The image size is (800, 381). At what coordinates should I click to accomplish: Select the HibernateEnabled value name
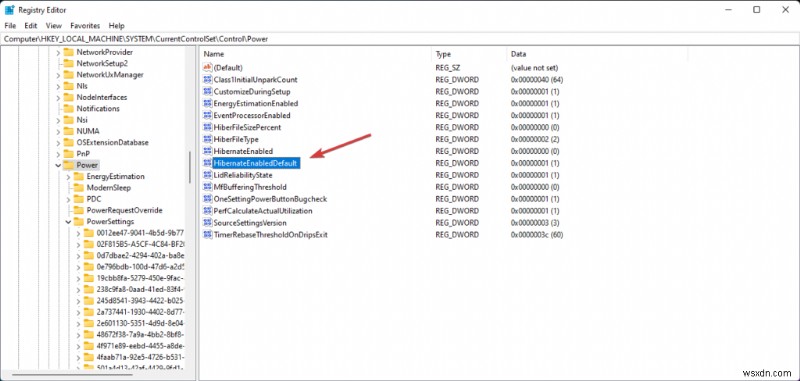pyautogui.click(x=243, y=151)
